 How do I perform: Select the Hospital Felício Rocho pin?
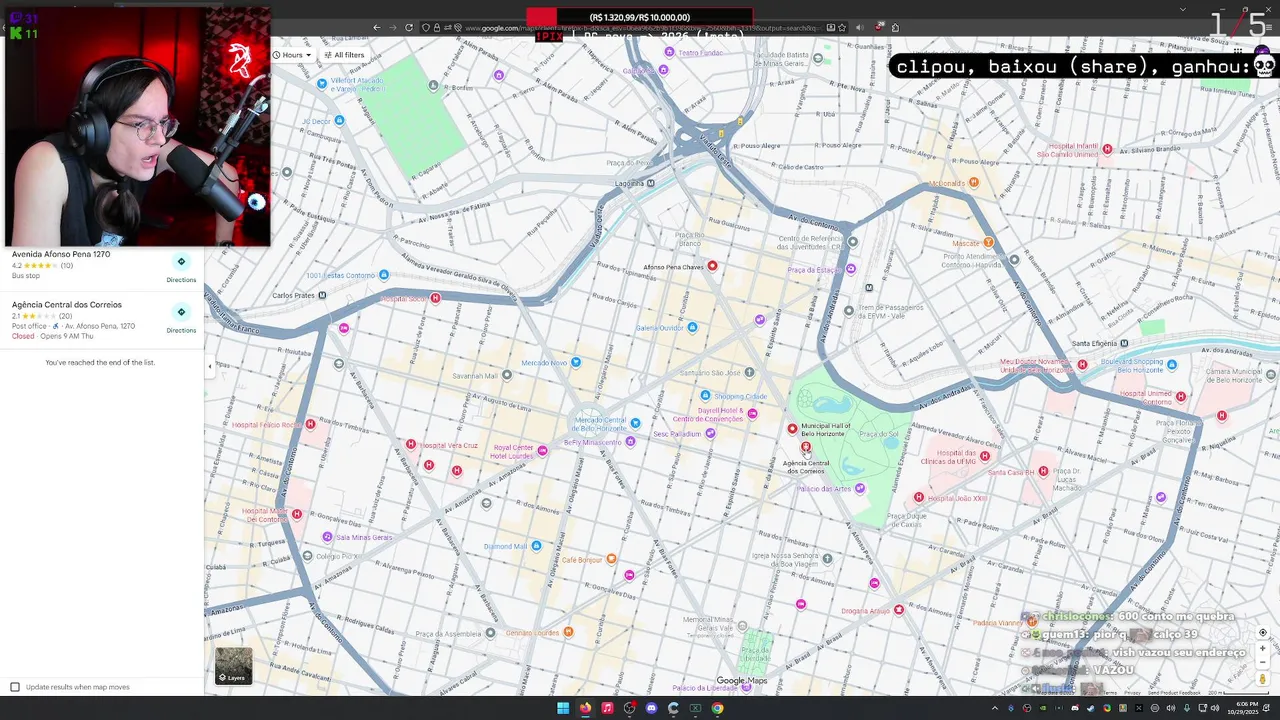tap(310, 425)
